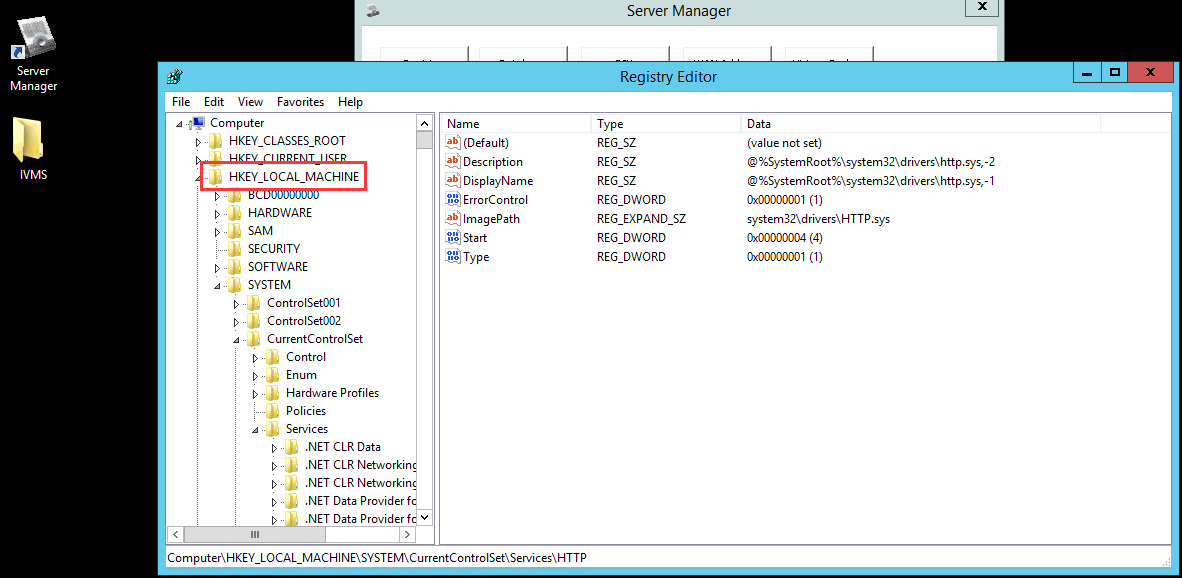Click the SAM key folder icon

pos(235,231)
